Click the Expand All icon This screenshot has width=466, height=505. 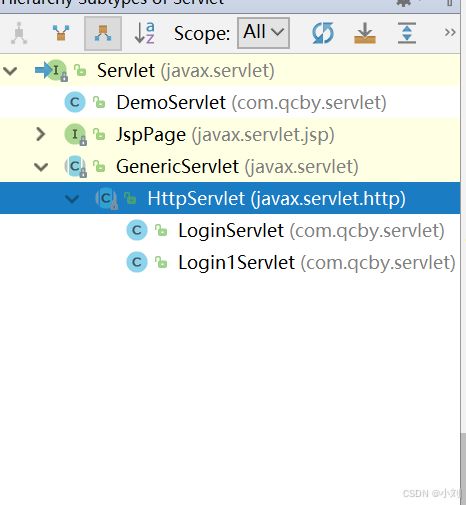tap(407, 33)
